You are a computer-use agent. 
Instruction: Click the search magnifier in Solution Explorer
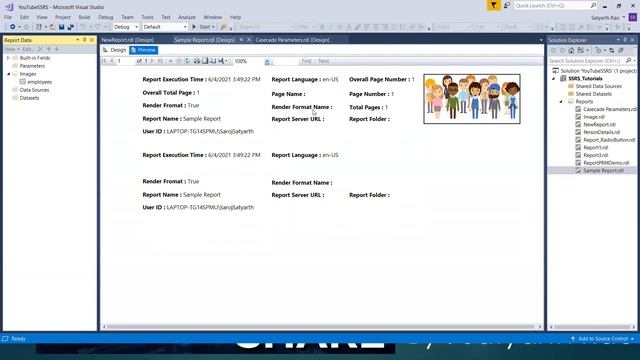pyautogui.click(x=628, y=60)
